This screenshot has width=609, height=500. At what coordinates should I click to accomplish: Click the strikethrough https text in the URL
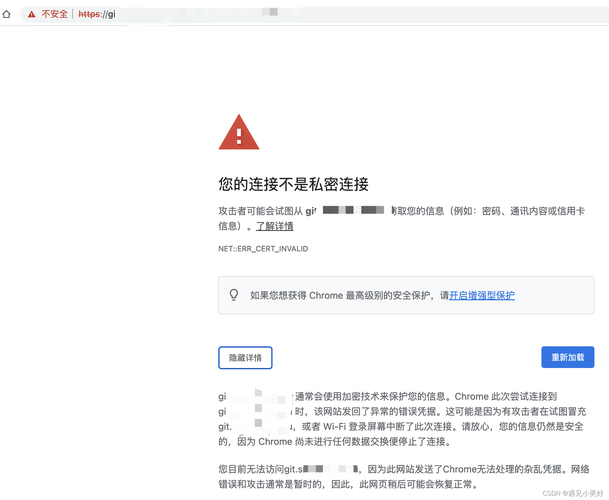90,14
